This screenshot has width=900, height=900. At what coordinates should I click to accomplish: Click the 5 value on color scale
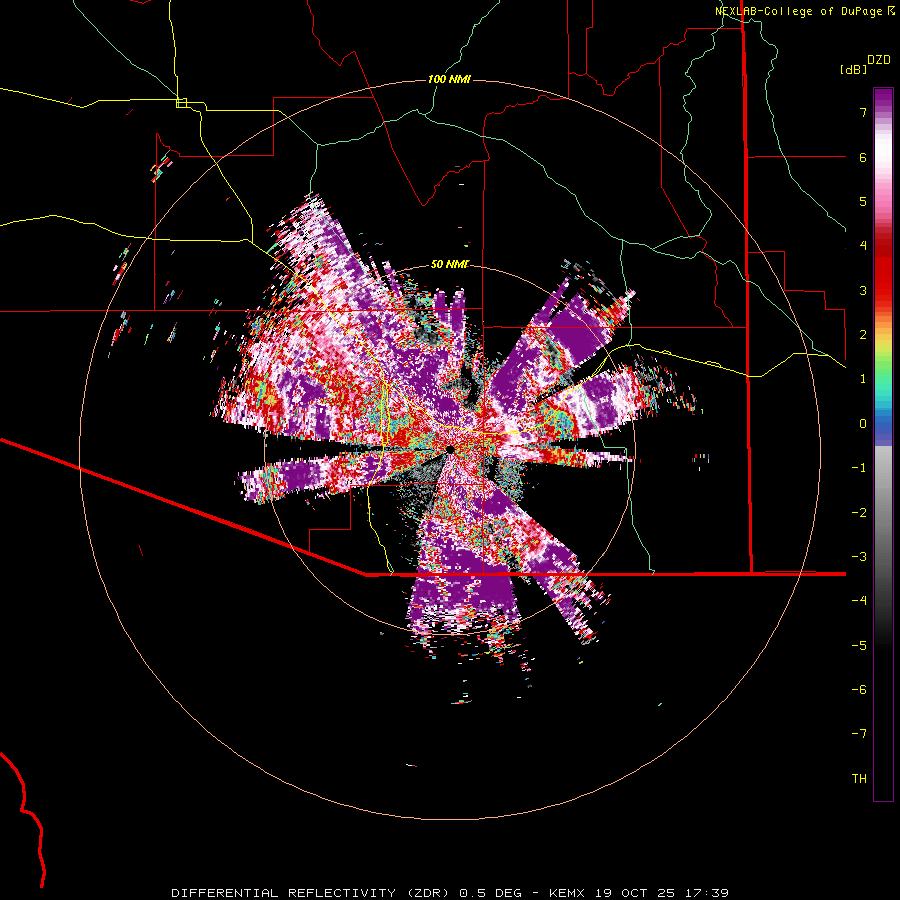pyautogui.click(x=863, y=201)
